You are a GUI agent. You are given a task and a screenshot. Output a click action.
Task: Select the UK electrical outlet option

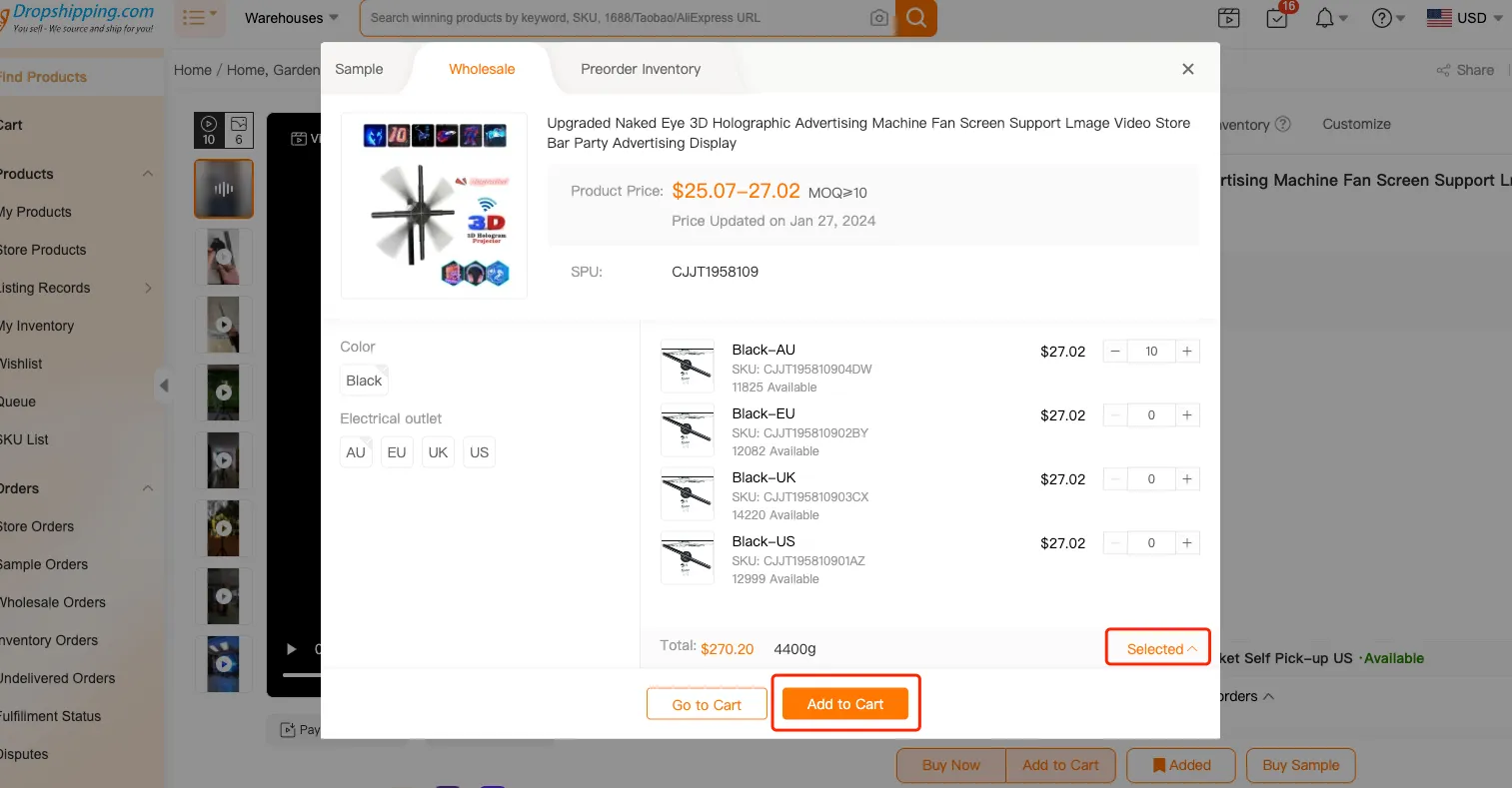(438, 452)
